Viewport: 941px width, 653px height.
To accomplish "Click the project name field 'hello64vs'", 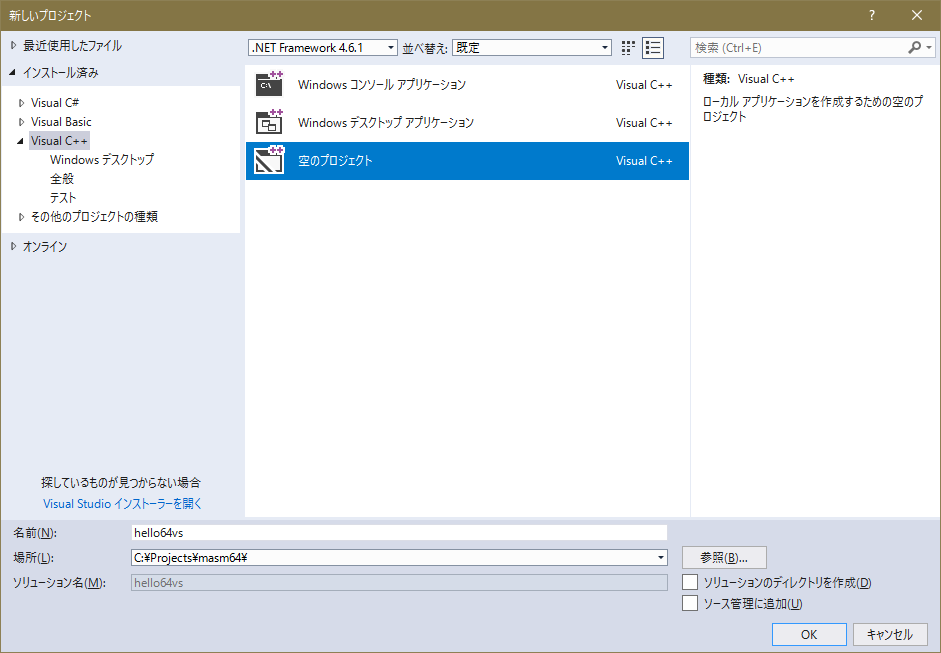I will pyautogui.click(x=399, y=532).
